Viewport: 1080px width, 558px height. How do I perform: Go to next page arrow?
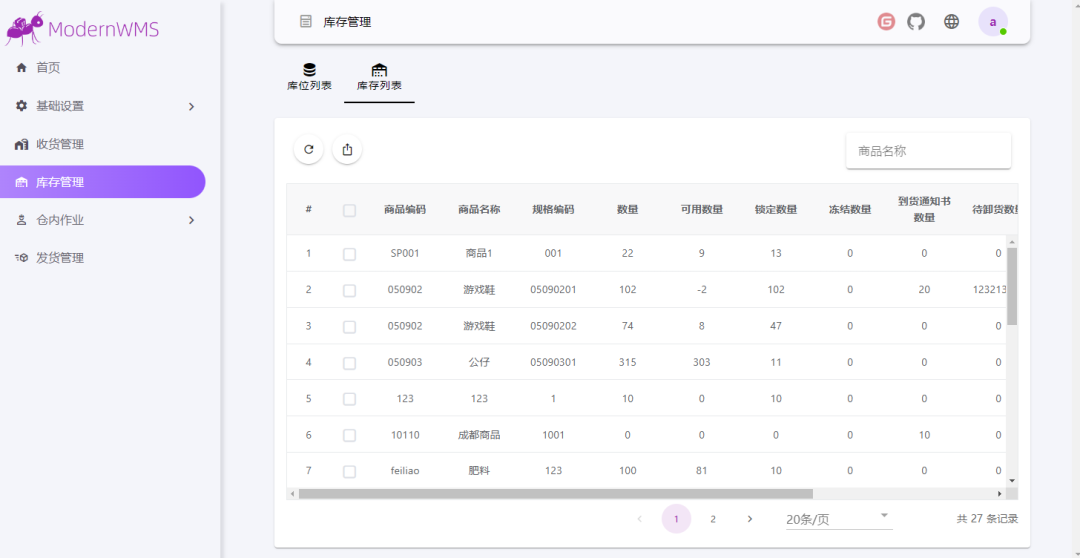click(749, 519)
